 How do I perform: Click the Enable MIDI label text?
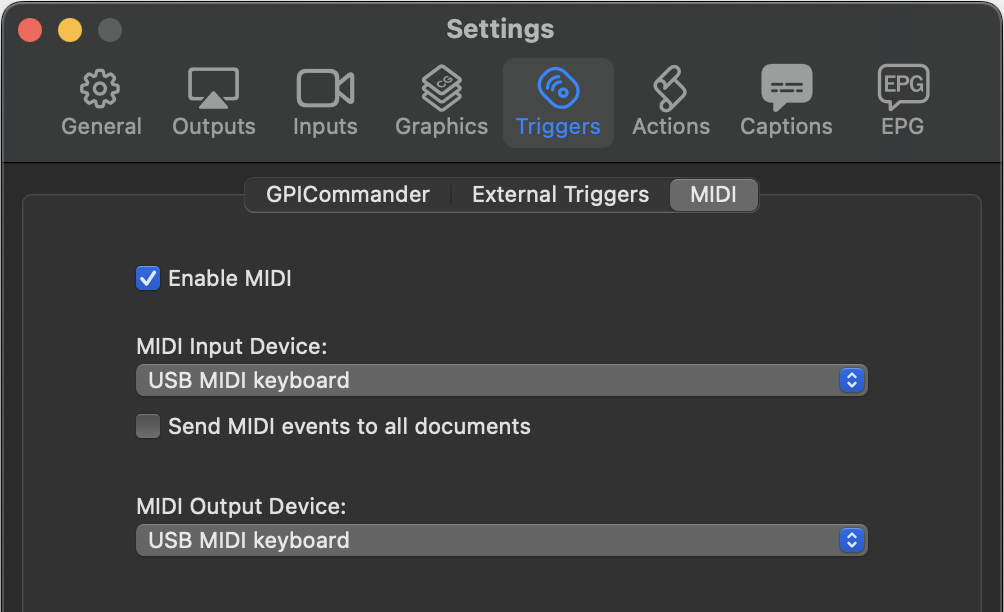[x=230, y=278]
